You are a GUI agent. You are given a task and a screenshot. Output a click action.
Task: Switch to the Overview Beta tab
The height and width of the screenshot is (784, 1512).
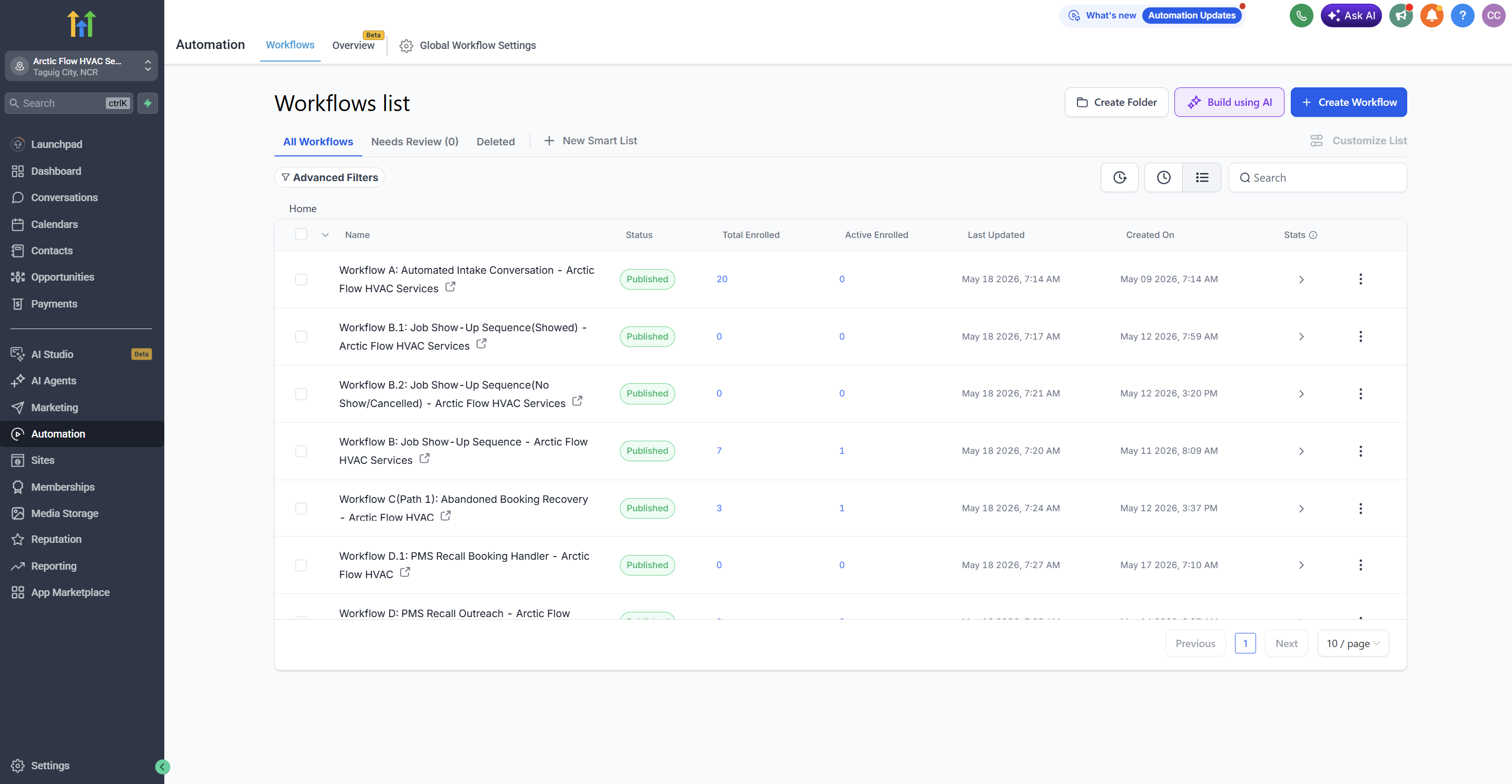click(x=353, y=46)
